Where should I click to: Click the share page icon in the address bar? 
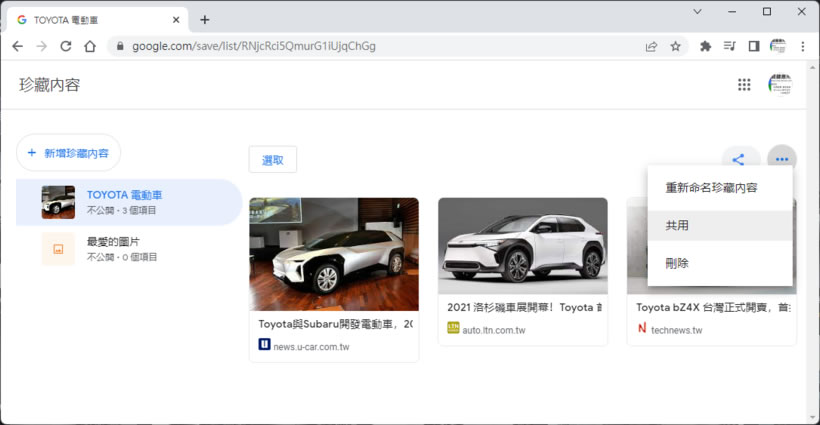pos(651,47)
